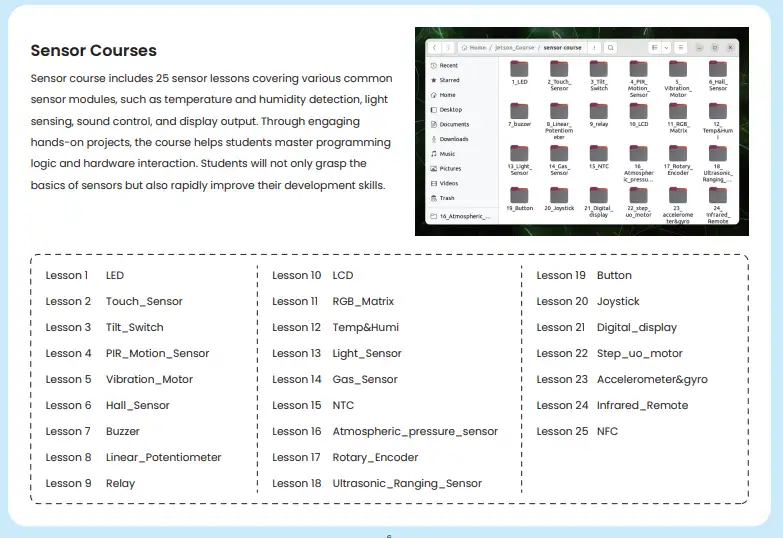Toggle the list/grid view button
The image size is (783, 538).
coord(654,47)
